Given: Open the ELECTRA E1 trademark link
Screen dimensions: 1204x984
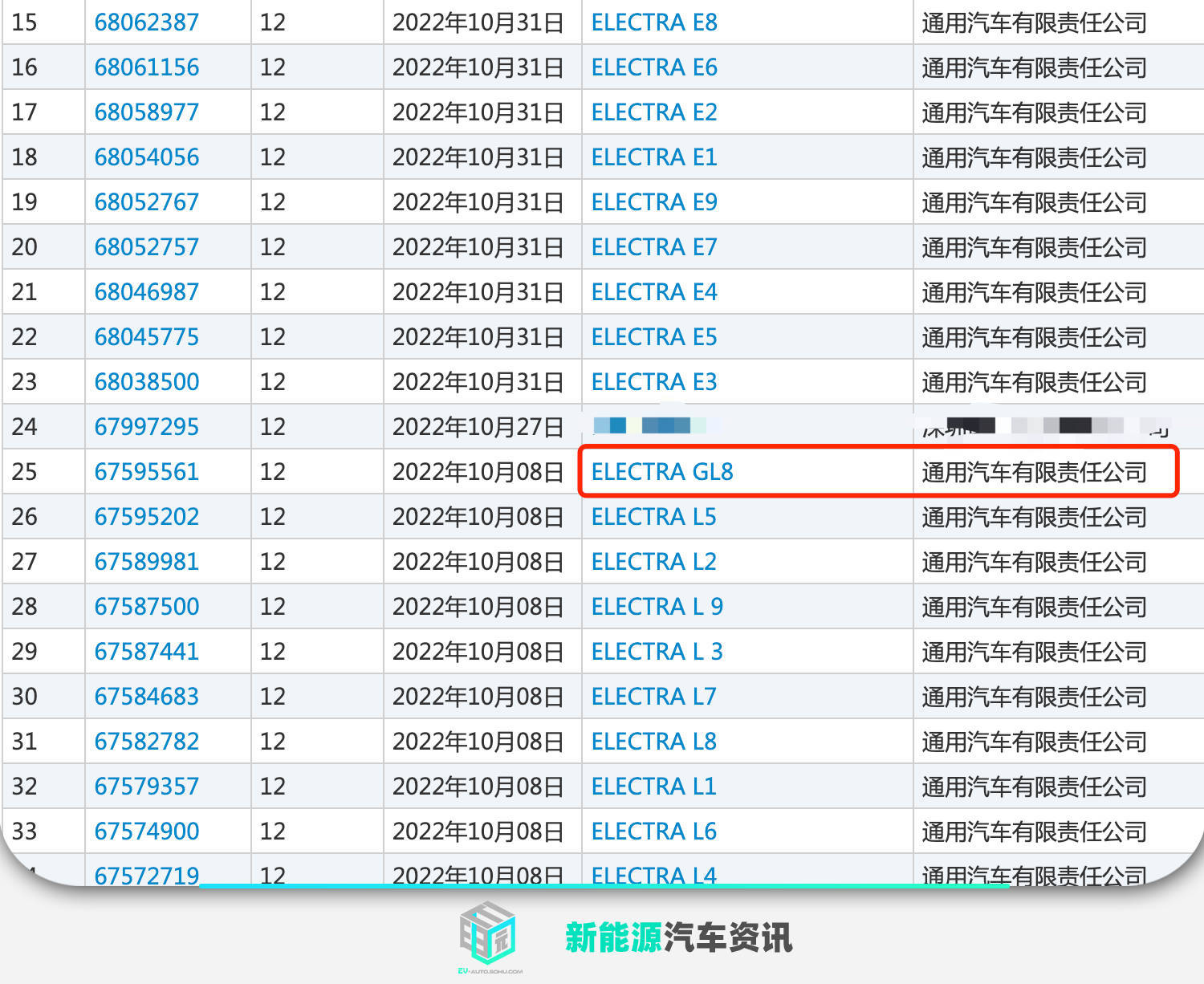Looking at the screenshot, I should [654, 157].
